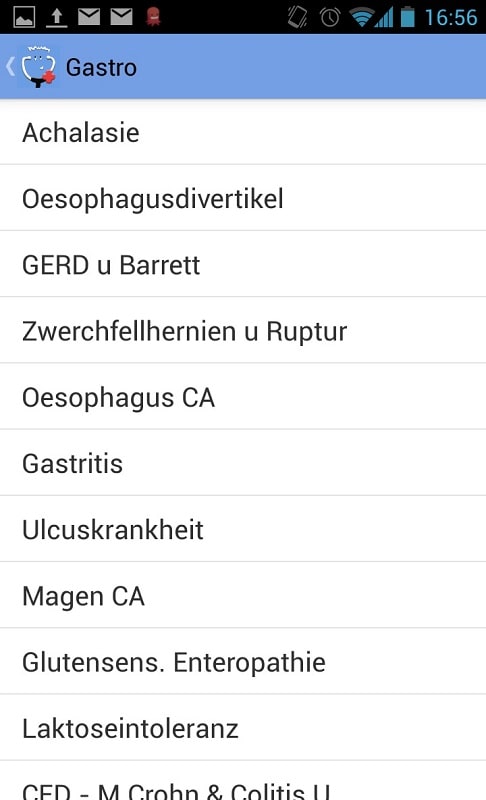Open Ulcuskrankheit list item
The width and height of the screenshot is (486, 800).
(243, 529)
